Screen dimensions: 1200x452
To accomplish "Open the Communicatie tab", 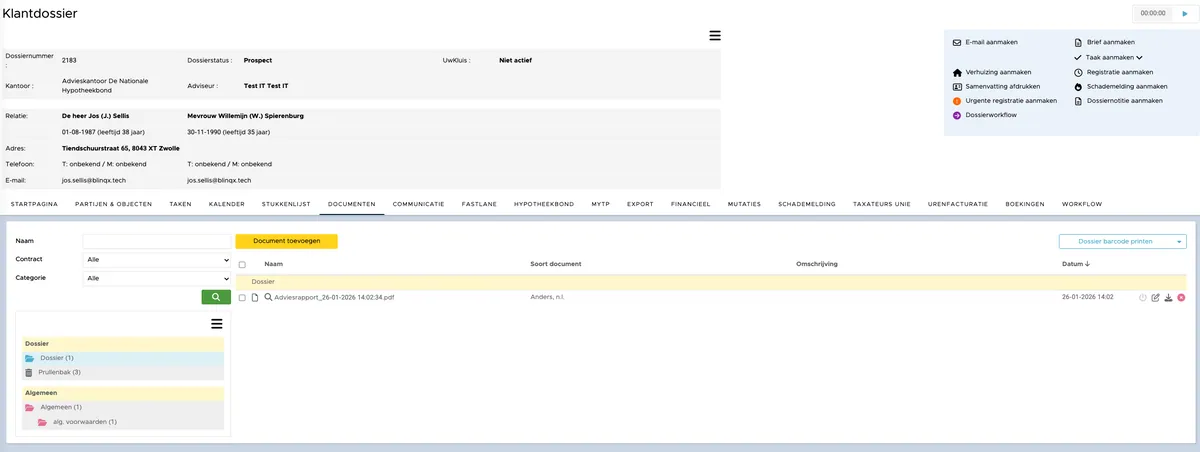I will (x=418, y=204).
